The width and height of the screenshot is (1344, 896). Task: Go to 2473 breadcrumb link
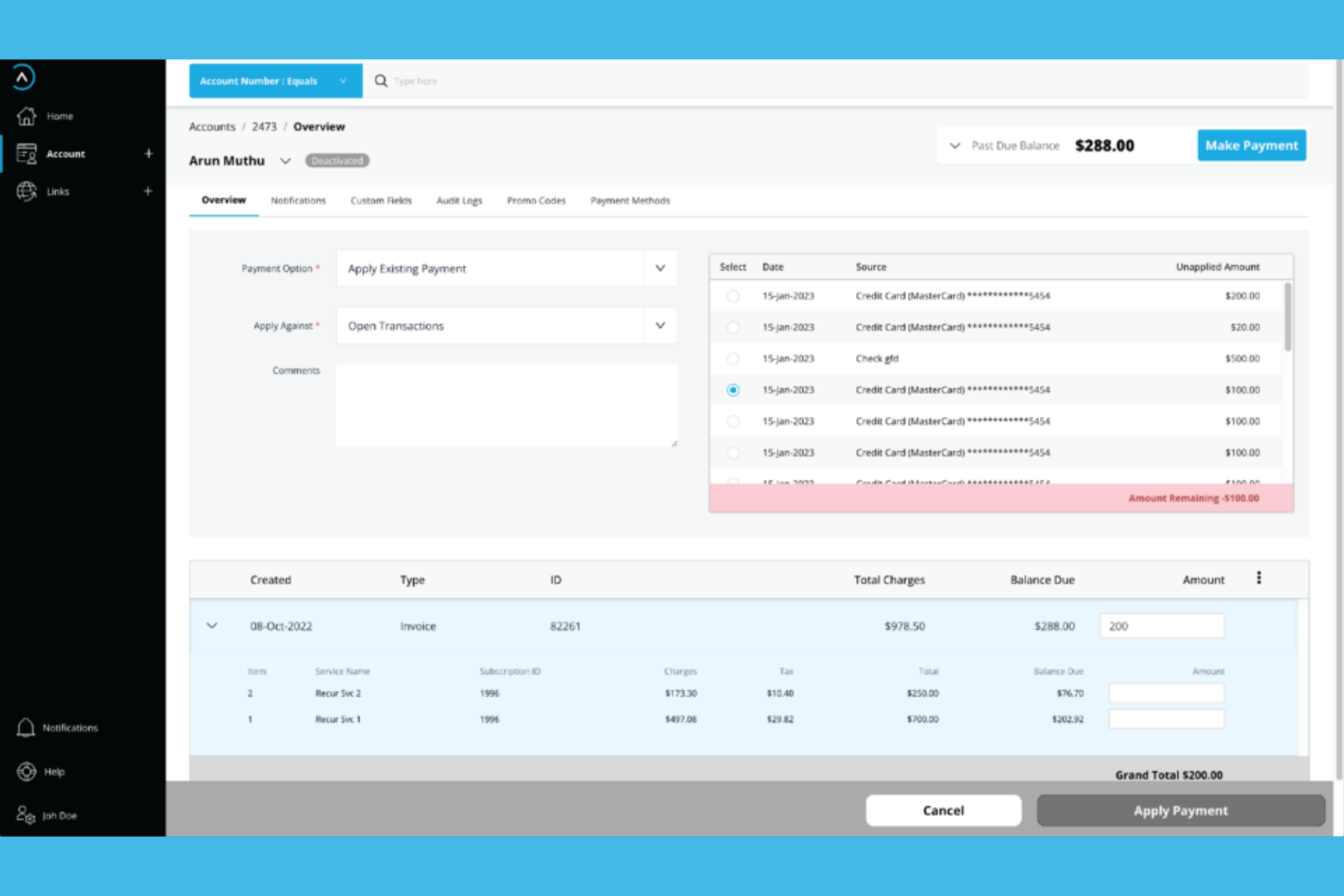click(264, 127)
